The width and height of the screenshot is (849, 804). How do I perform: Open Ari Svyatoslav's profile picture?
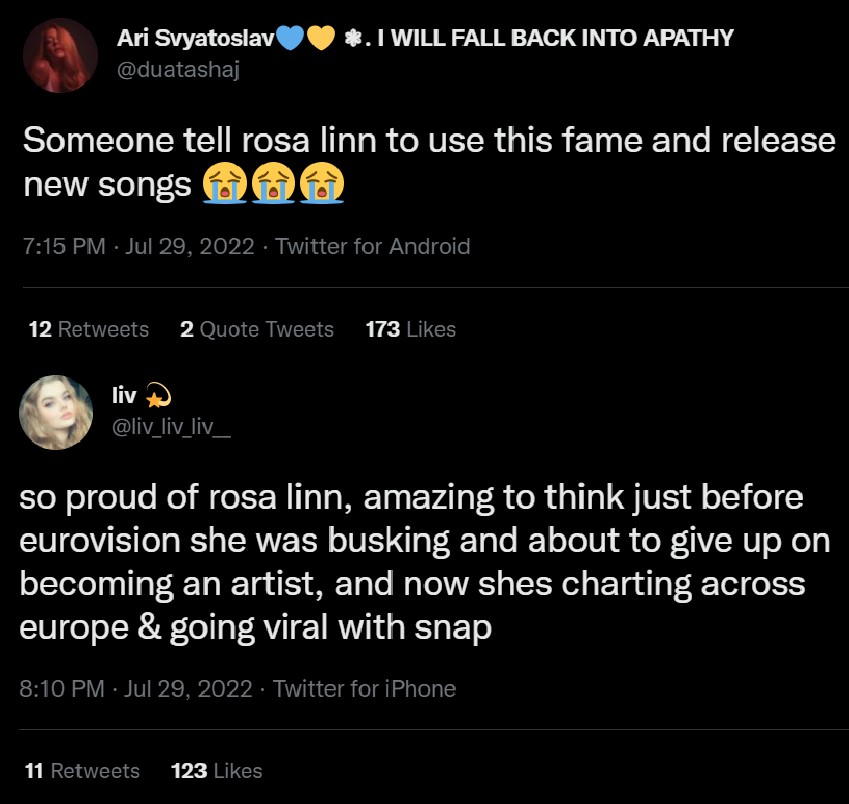pyautogui.click(x=60, y=56)
